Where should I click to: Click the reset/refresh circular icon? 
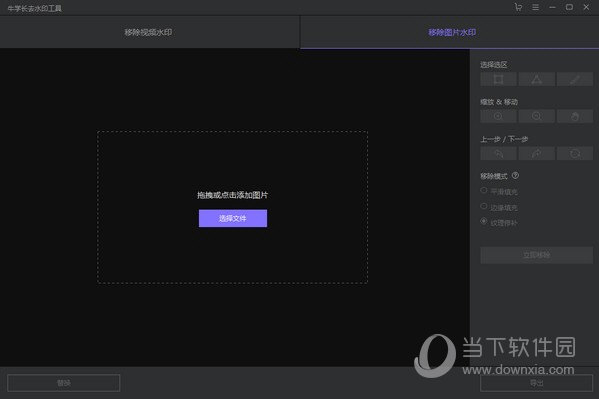click(575, 154)
